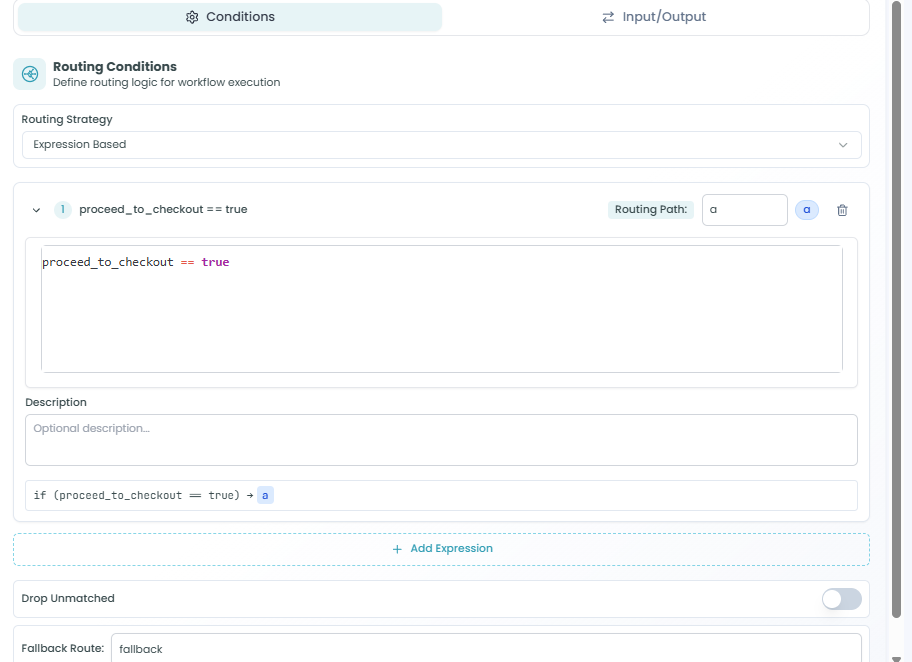Click the Routing Conditions branch icon
Viewport: 912px width, 662px height.
[x=30, y=74]
